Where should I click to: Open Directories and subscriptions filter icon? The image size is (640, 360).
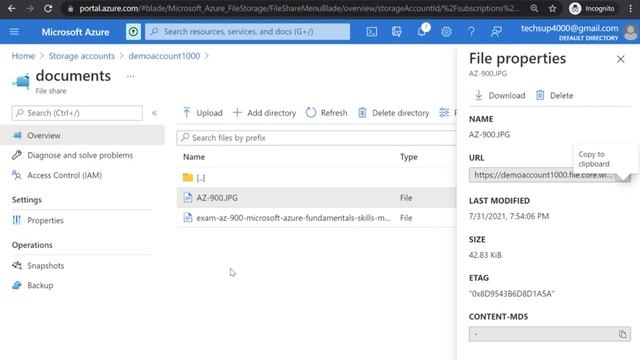(x=396, y=31)
